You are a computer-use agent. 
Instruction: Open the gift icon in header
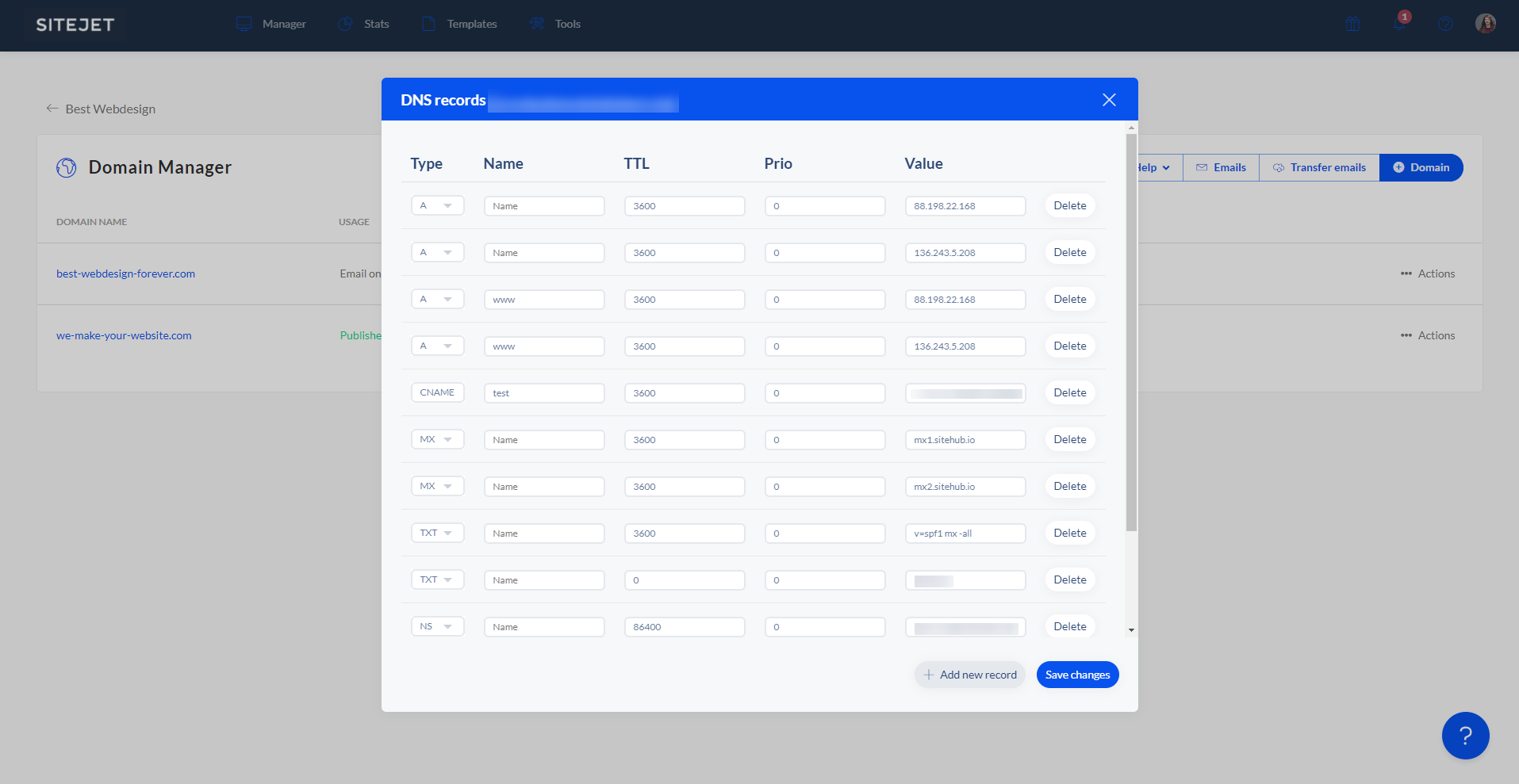coord(1352,24)
